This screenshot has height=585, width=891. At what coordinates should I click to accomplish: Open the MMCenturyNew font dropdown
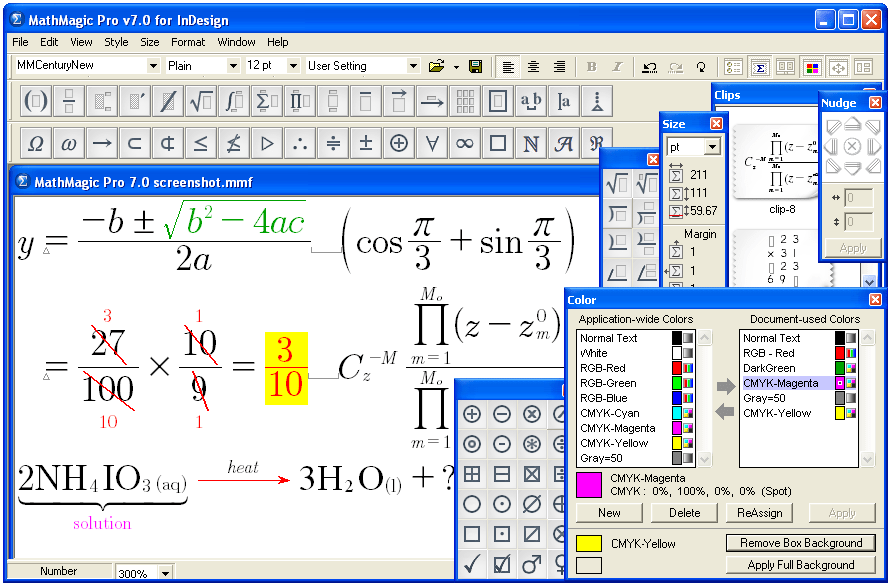pos(155,63)
